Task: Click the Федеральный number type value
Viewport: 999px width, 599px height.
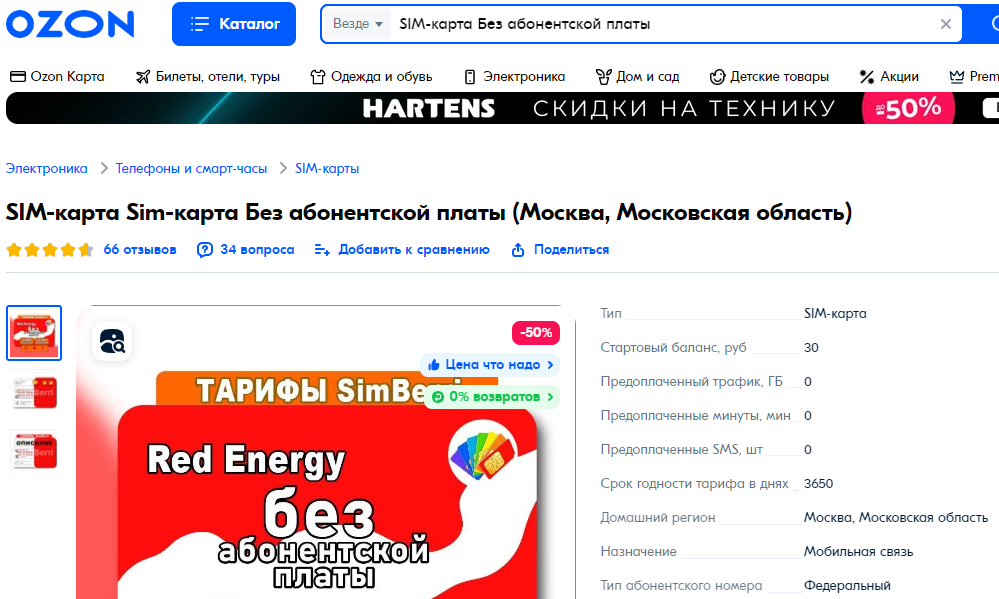Action: click(847, 585)
